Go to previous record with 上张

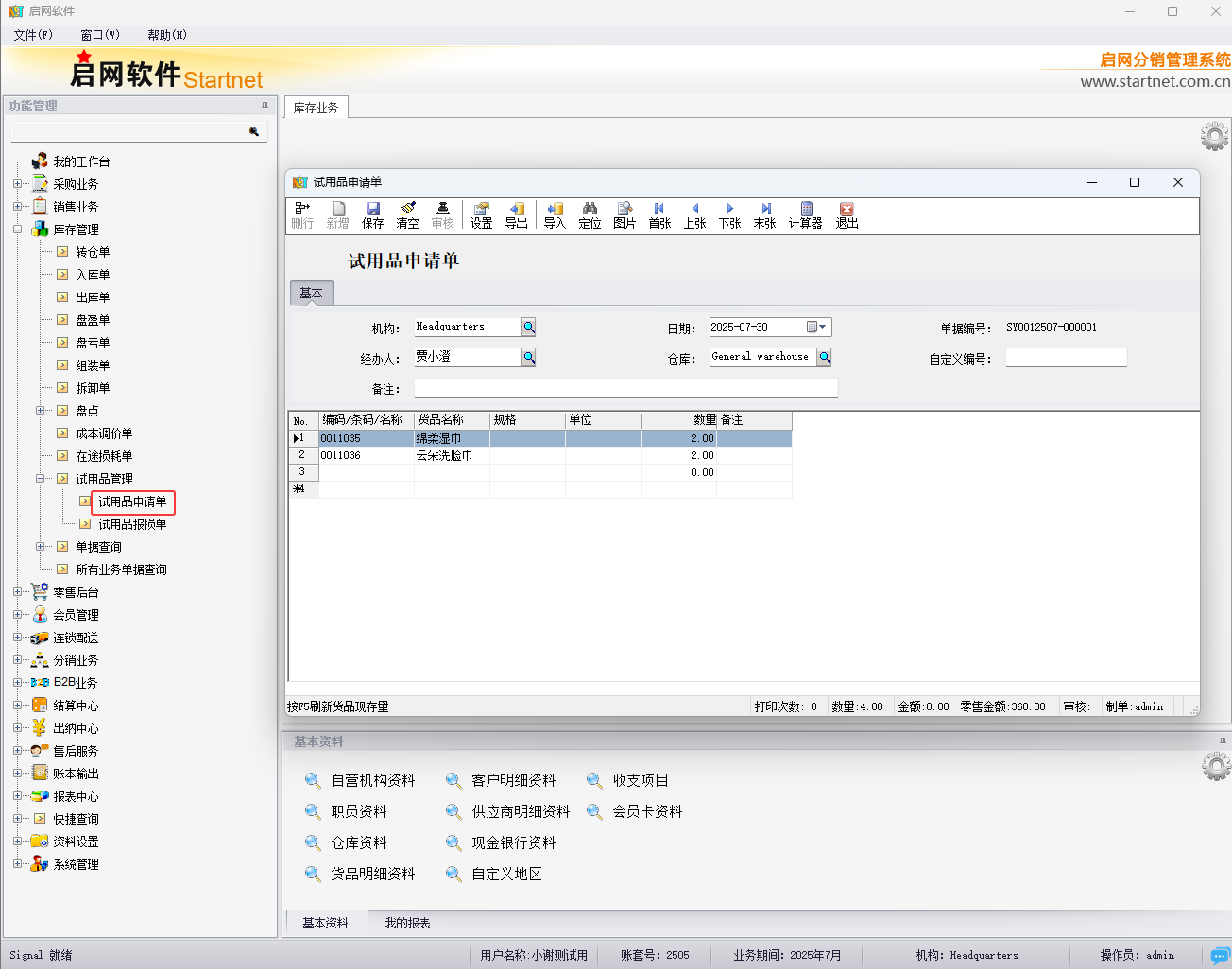pyautogui.click(x=694, y=215)
